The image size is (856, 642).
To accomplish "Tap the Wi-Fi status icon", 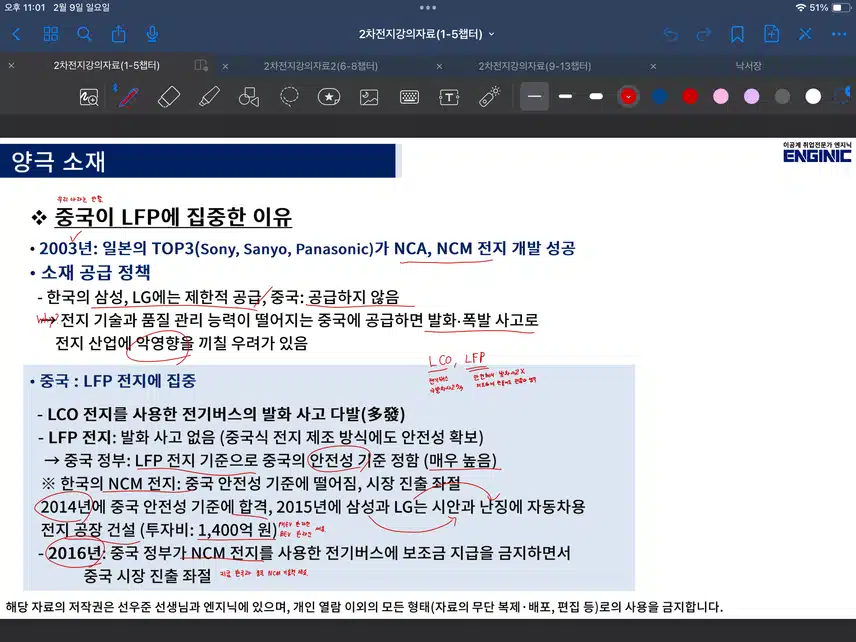I will (x=800, y=8).
